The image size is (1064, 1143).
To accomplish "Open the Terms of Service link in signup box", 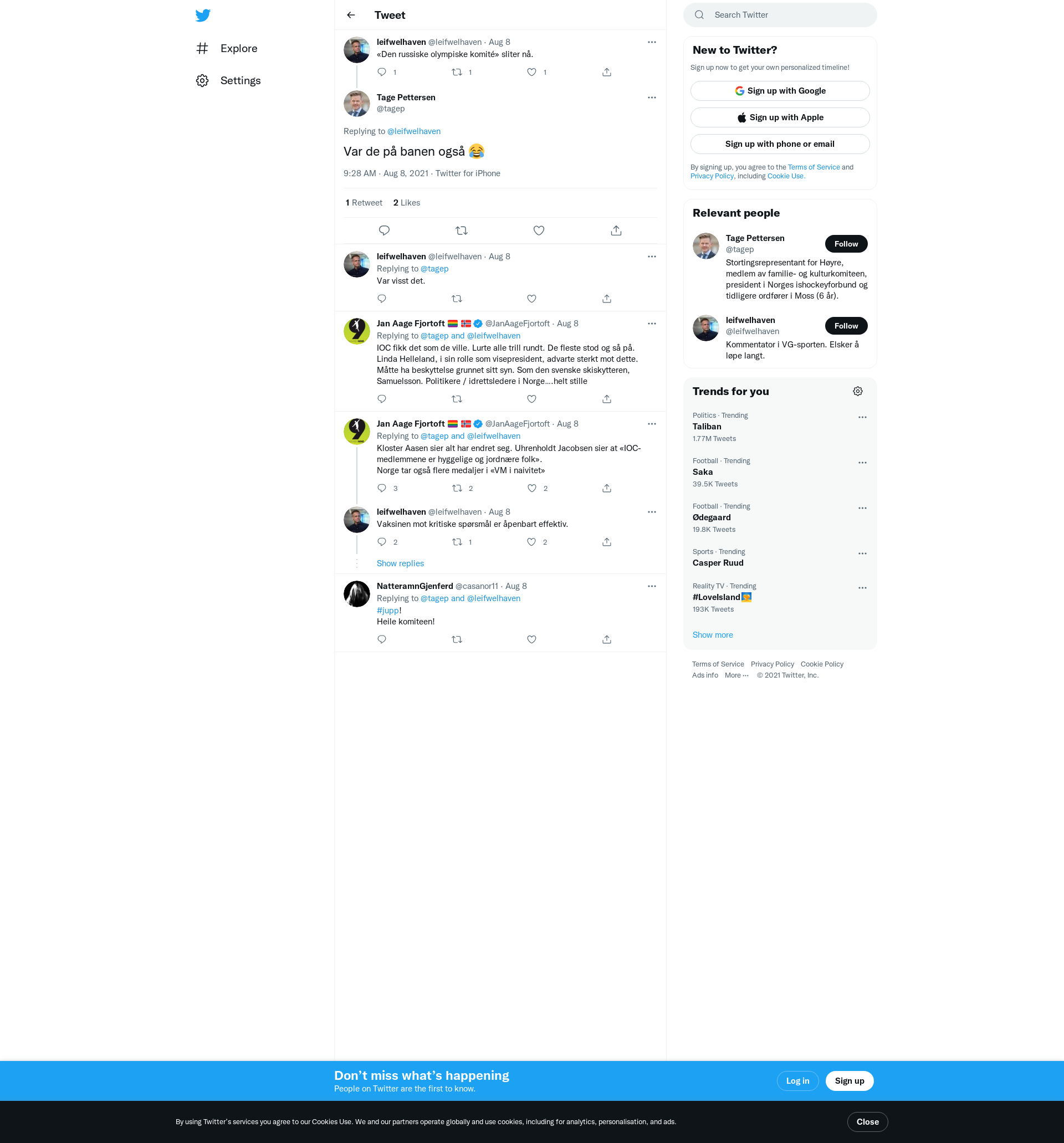I will coord(814,167).
